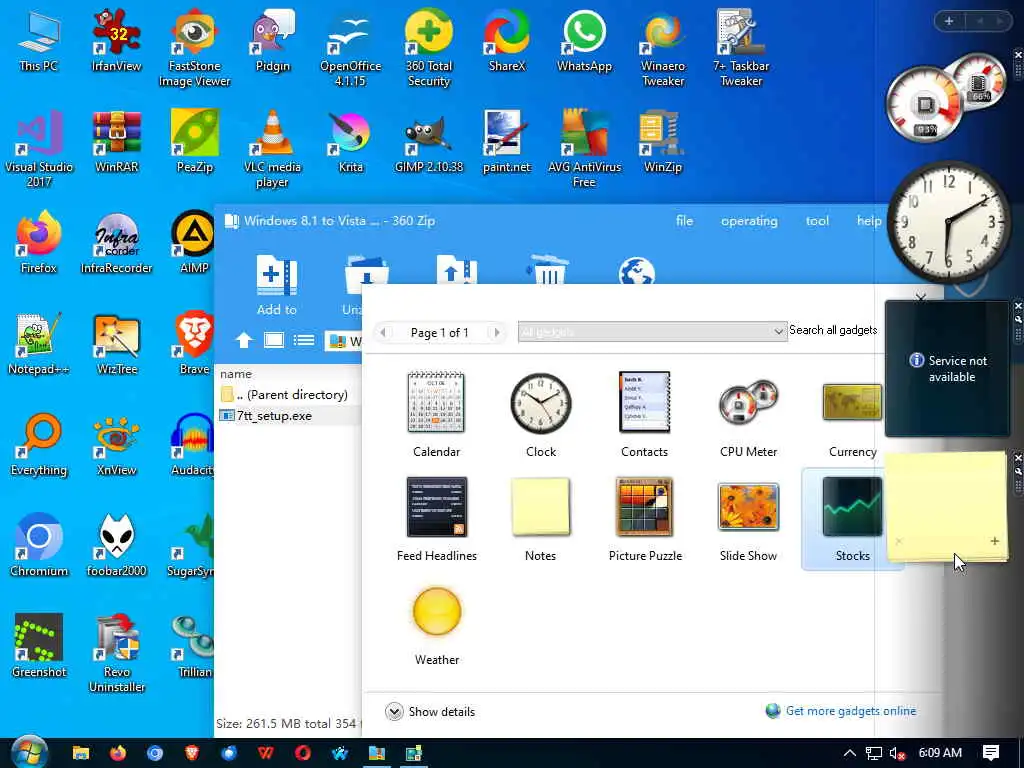Open the Opera icon on the taskbar
Viewport: 1024px width, 768px height.
(x=302, y=753)
